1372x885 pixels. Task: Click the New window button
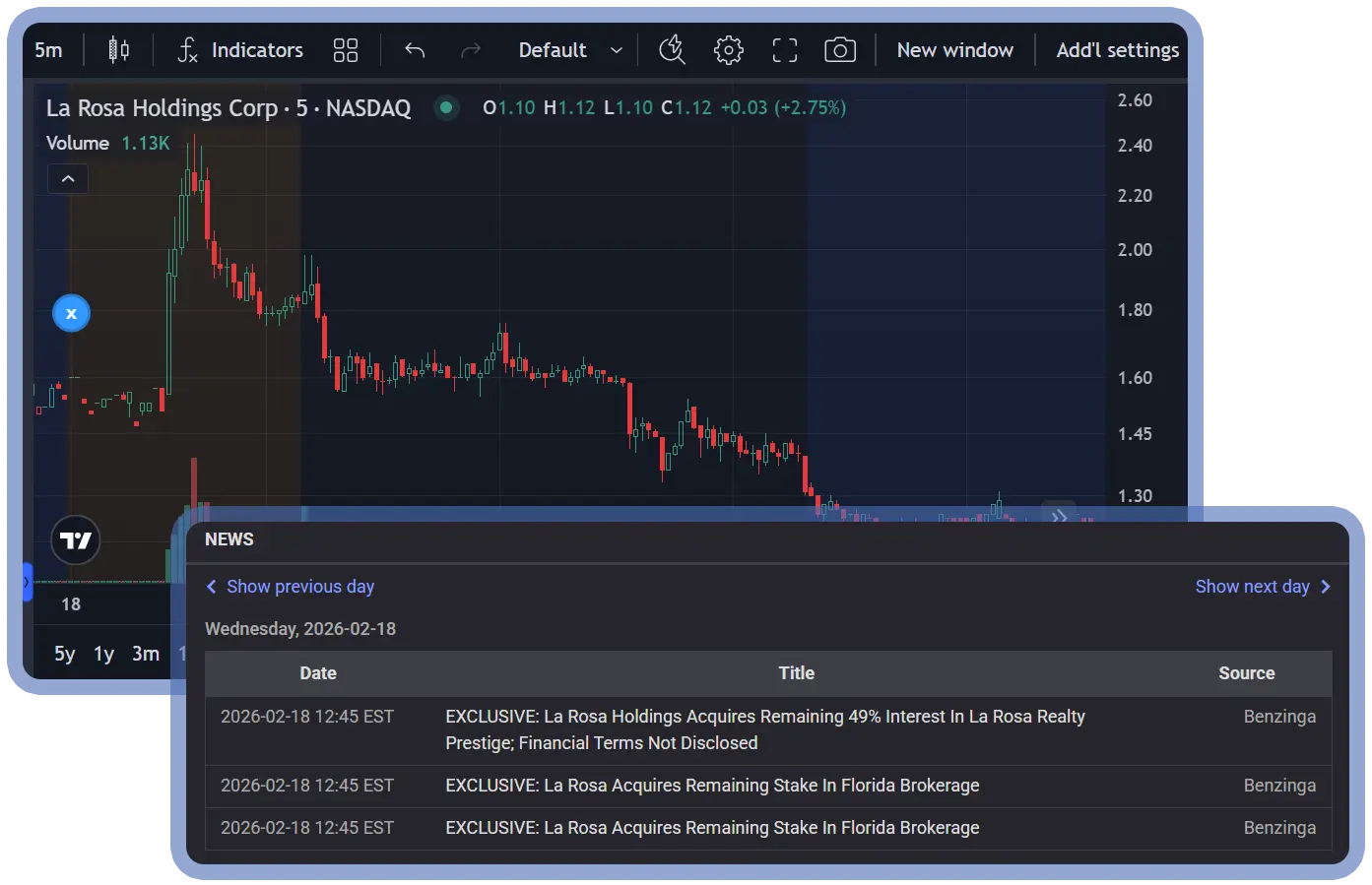pos(954,50)
